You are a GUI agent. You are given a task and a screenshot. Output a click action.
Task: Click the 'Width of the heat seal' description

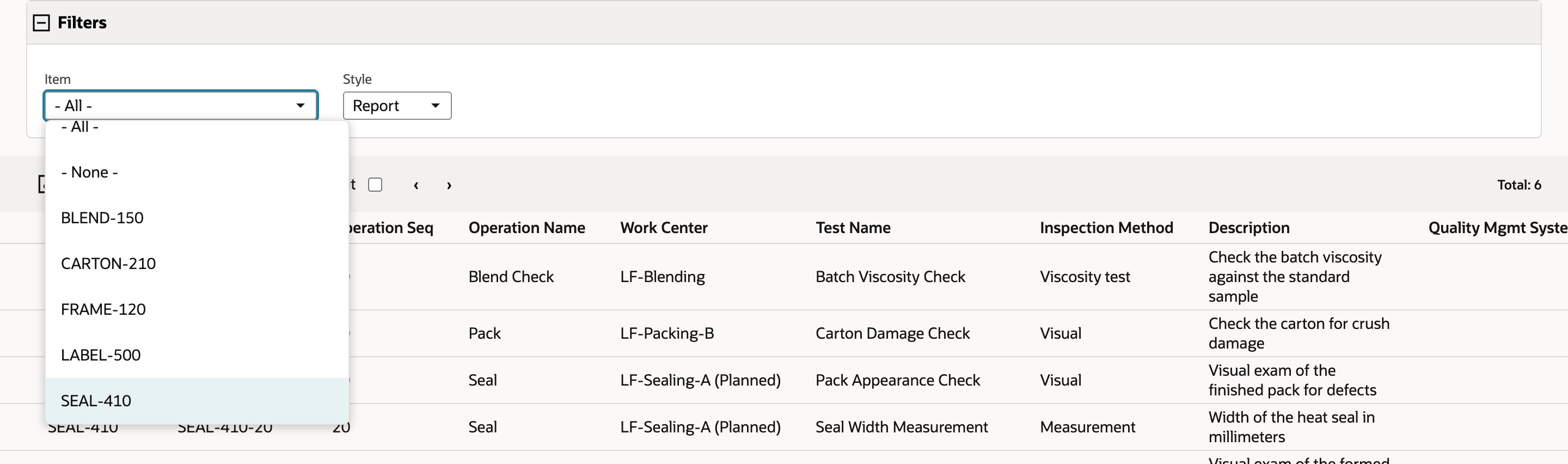[1291, 427]
